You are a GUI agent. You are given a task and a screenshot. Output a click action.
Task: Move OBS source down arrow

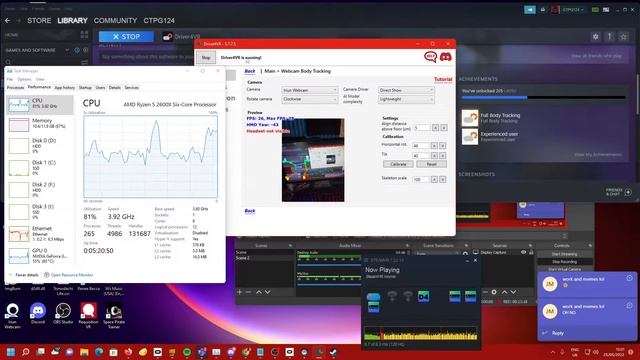click(513, 292)
